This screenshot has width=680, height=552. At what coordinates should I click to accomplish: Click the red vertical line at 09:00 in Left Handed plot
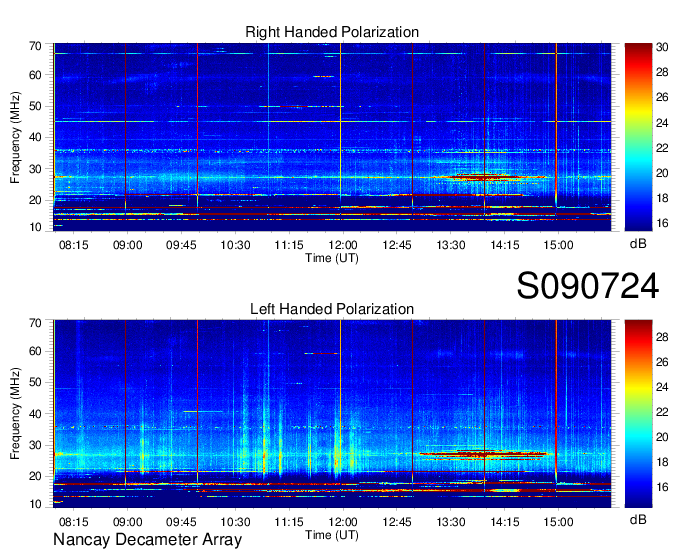click(125, 403)
